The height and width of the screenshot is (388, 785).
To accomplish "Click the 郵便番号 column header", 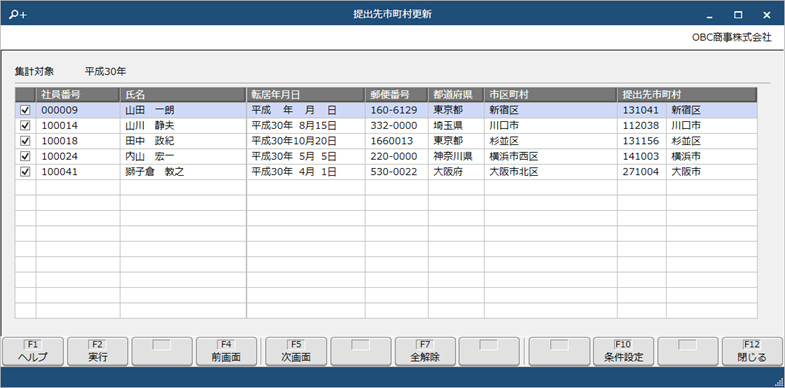I will [397, 95].
